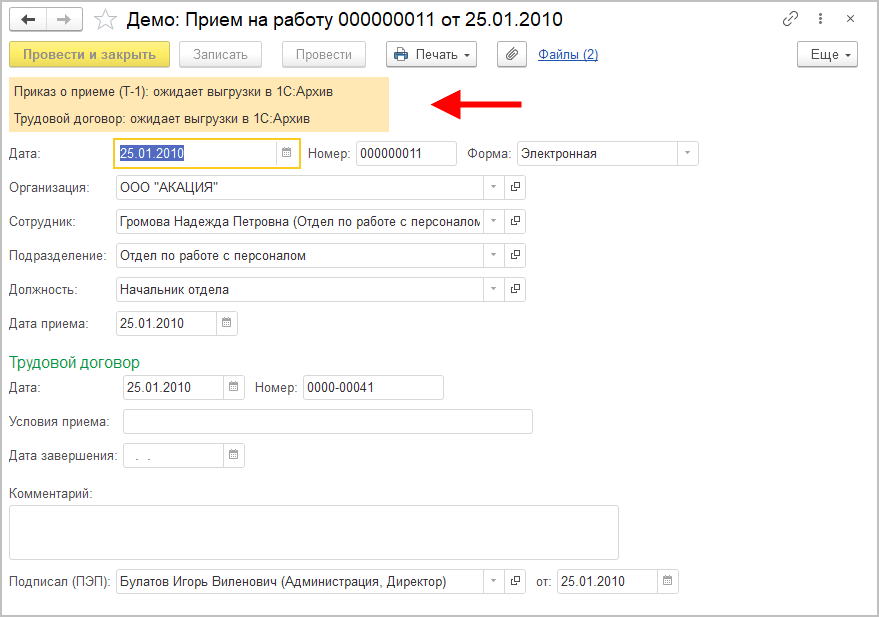This screenshot has height=617, width=879.
Task: Open calendar for signature date field
Action: click(x=667, y=581)
